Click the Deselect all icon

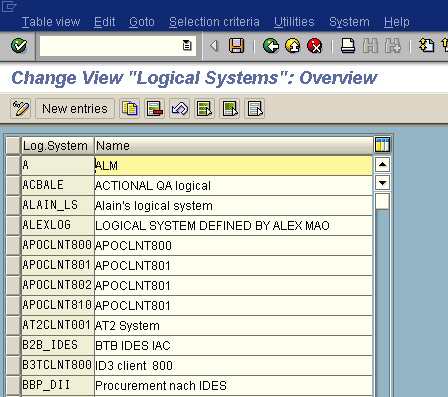[x=255, y=109]
